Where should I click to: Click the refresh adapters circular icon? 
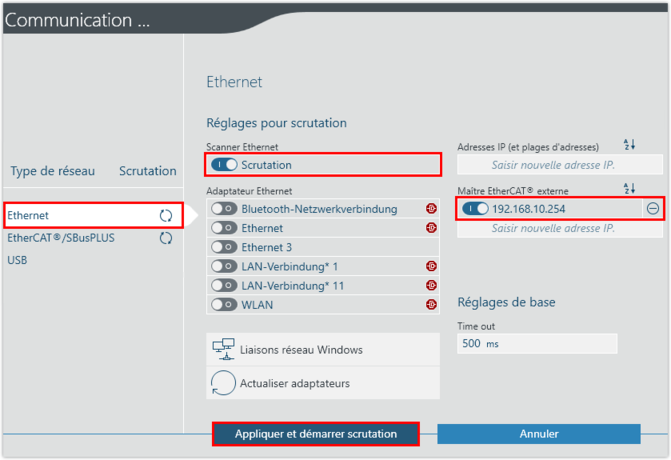223,382
